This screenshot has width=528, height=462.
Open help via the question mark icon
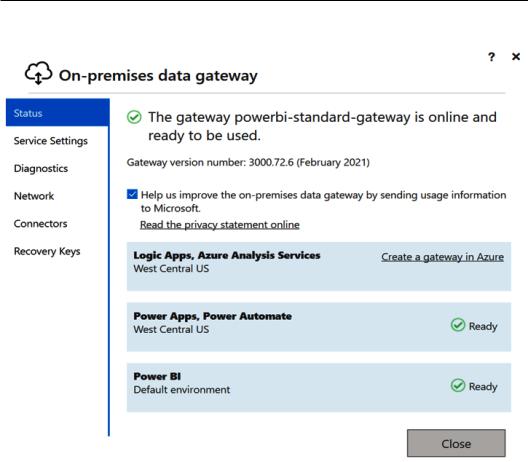(x=491, y=57)
